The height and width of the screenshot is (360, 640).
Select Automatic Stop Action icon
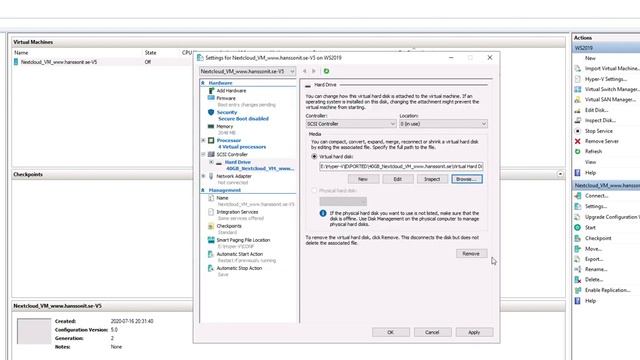211,268
